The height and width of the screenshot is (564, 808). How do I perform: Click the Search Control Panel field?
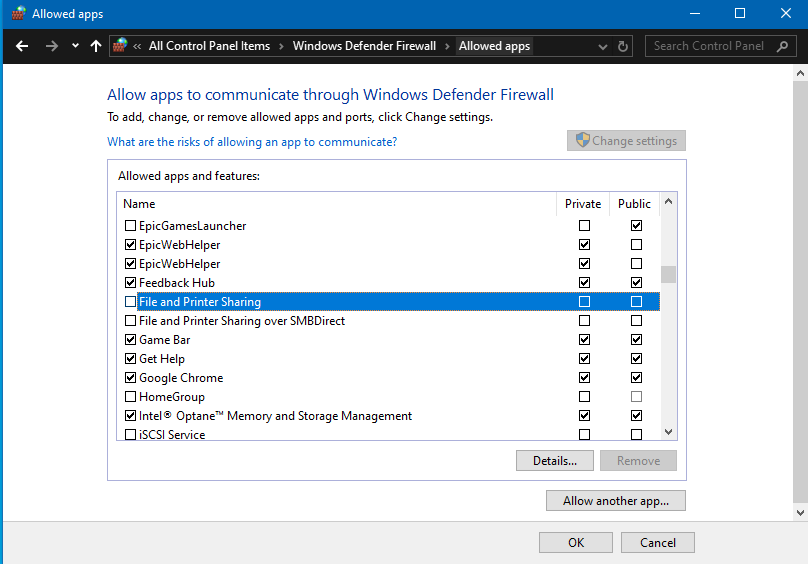pos(708,46)
